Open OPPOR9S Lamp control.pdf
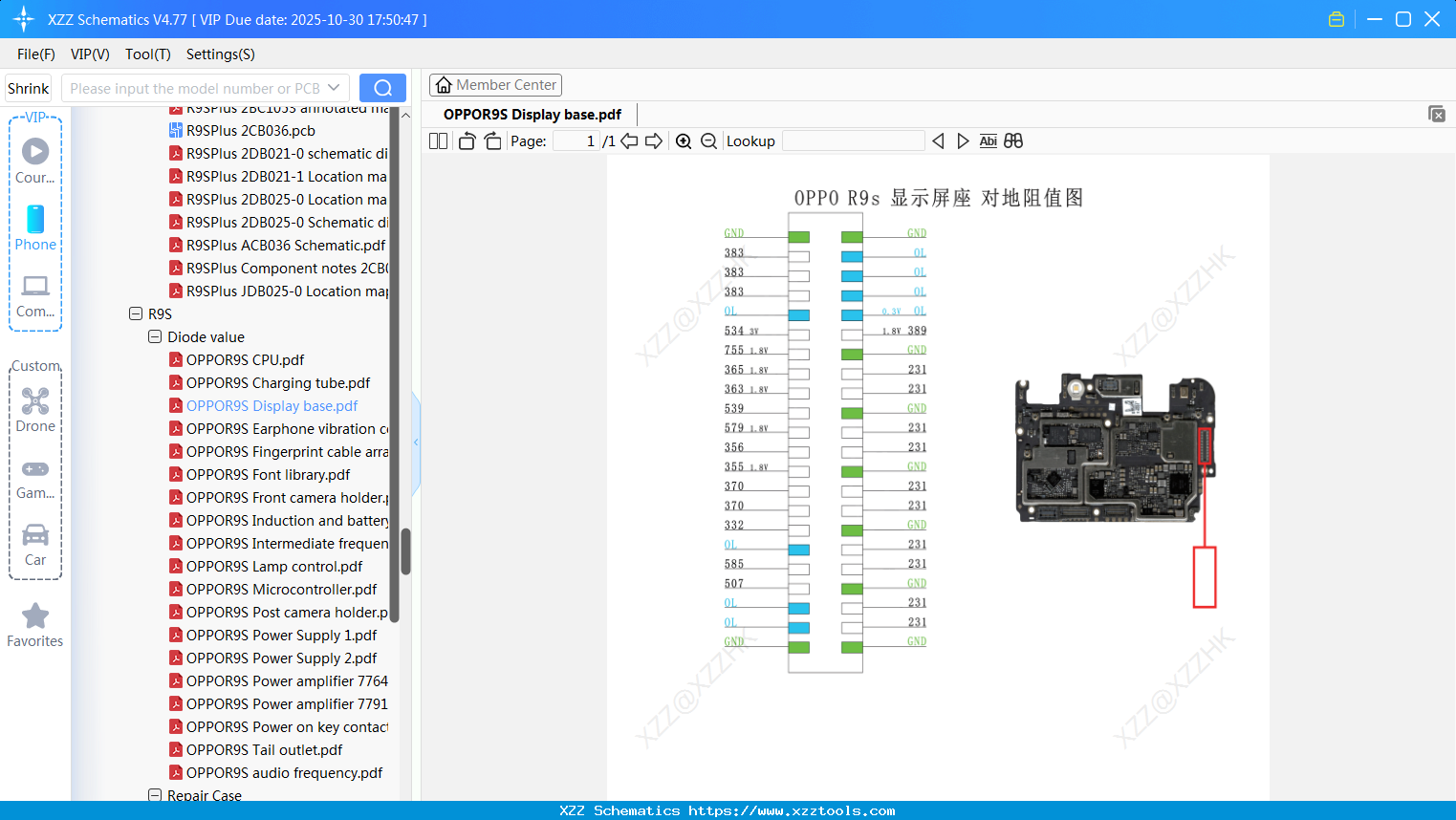The width and height of the screenshot is (1456, 820). coord(274,566)
